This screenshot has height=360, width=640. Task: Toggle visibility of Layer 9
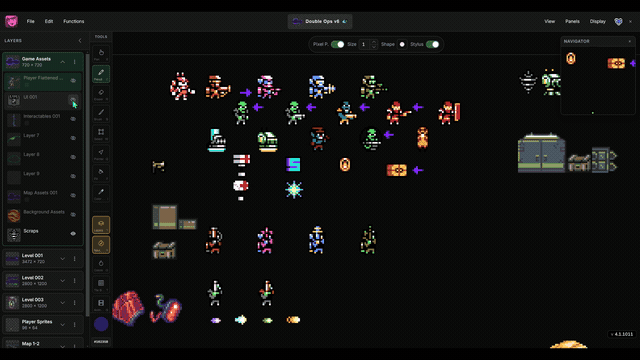[73, 176]
